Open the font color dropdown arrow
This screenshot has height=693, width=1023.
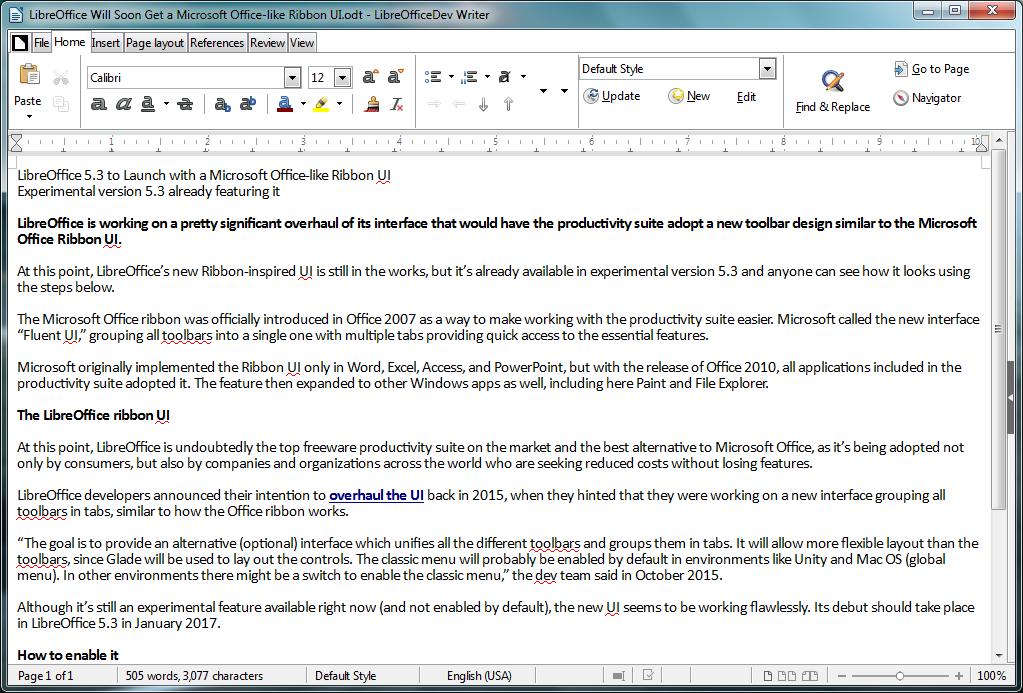coord(303,104)
